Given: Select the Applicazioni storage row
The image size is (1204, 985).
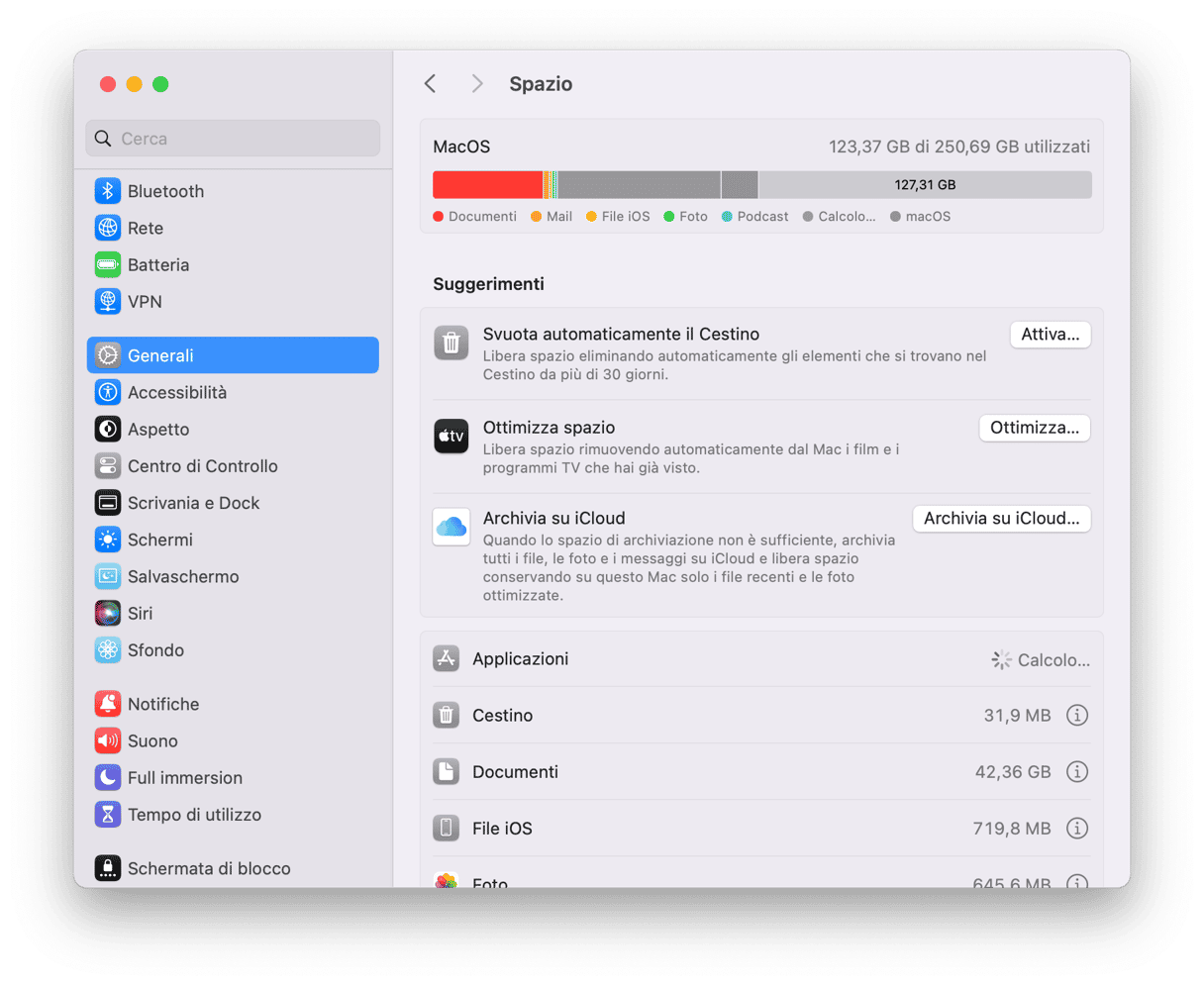Looking at the screenshot, I should [520, 659].
